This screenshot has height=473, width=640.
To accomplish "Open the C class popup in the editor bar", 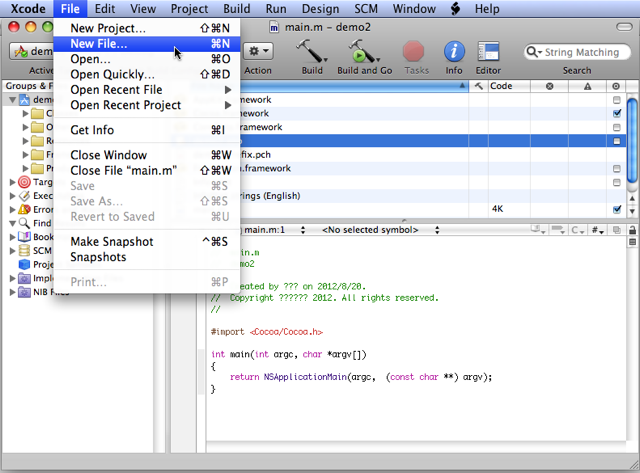I will (x=578, y=230).
